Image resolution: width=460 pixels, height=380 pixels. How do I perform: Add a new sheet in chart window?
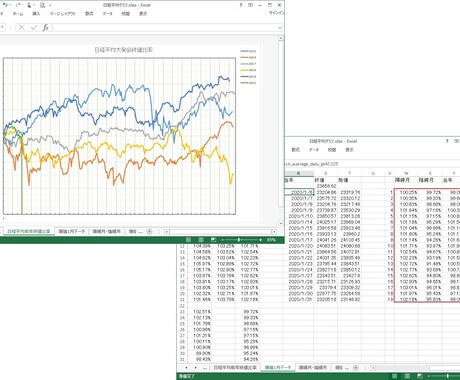coord(149,231)
